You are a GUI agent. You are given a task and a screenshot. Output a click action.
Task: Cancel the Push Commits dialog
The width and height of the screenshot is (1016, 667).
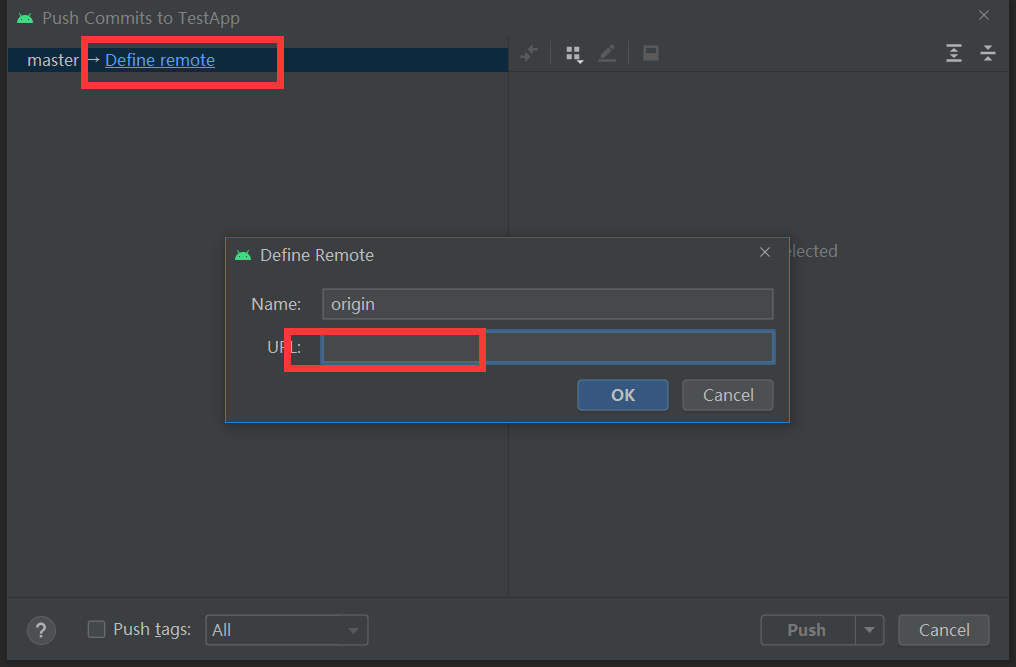(x=943, y=630)
